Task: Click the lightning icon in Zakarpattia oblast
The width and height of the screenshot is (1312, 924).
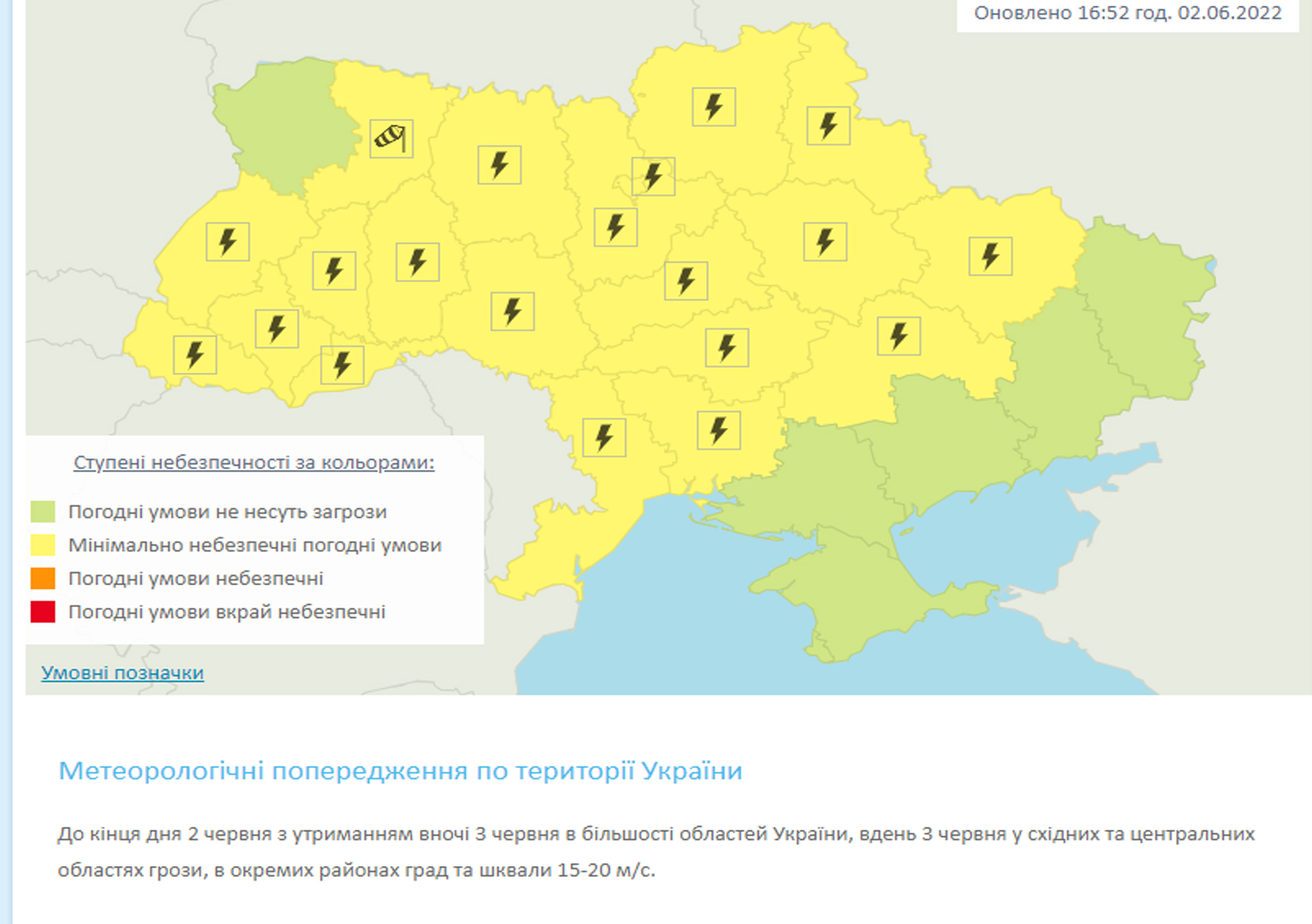Action: point(195,354)
